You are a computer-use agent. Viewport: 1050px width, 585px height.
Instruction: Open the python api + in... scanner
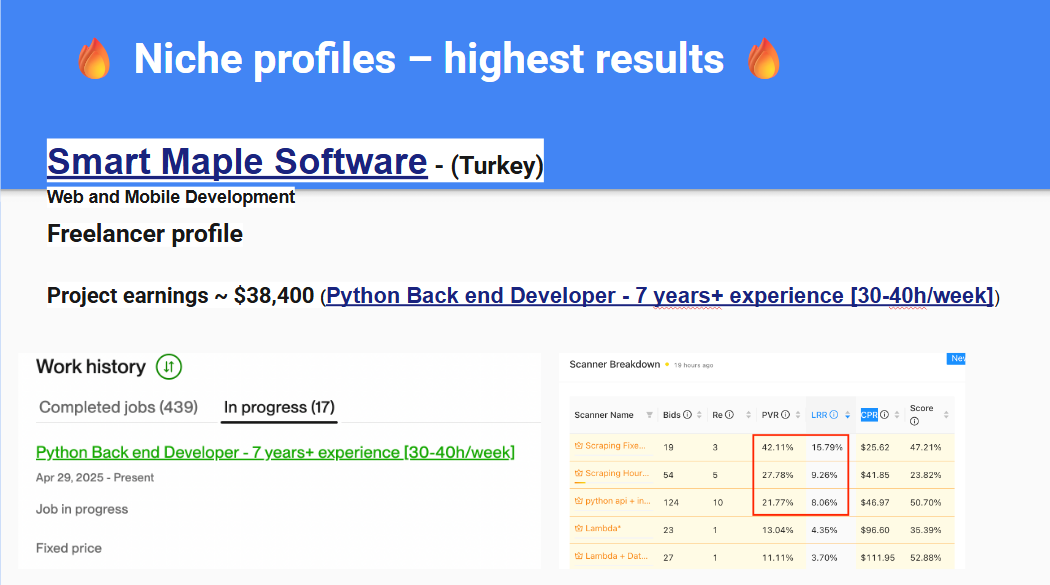(x=617, y=501)
